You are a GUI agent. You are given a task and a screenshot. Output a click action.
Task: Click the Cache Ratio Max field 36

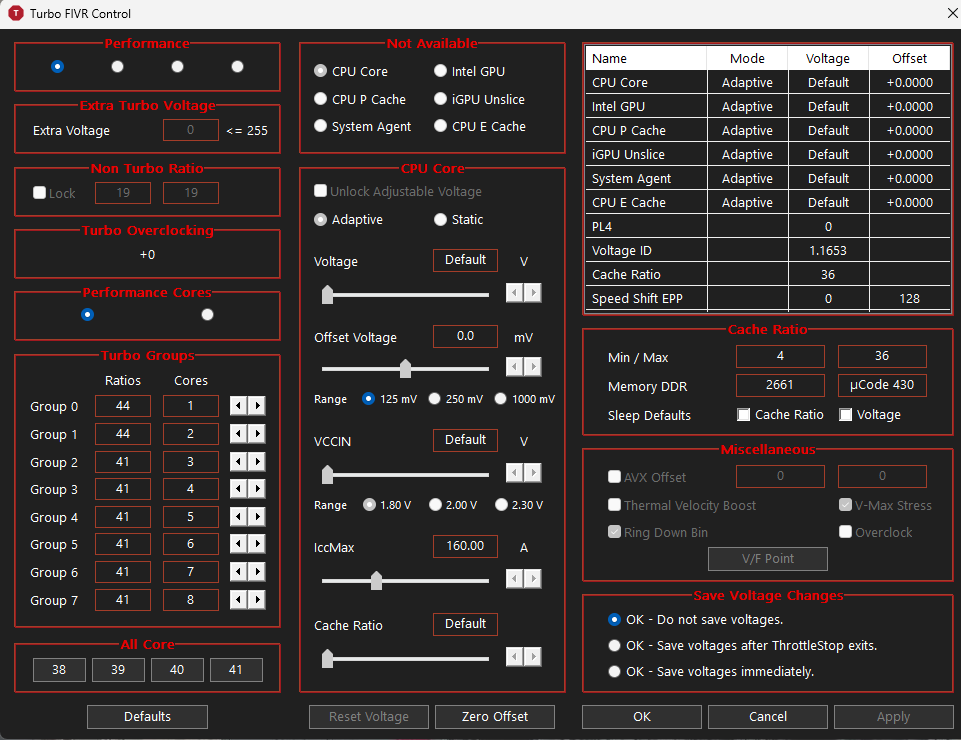coord(882,356)
